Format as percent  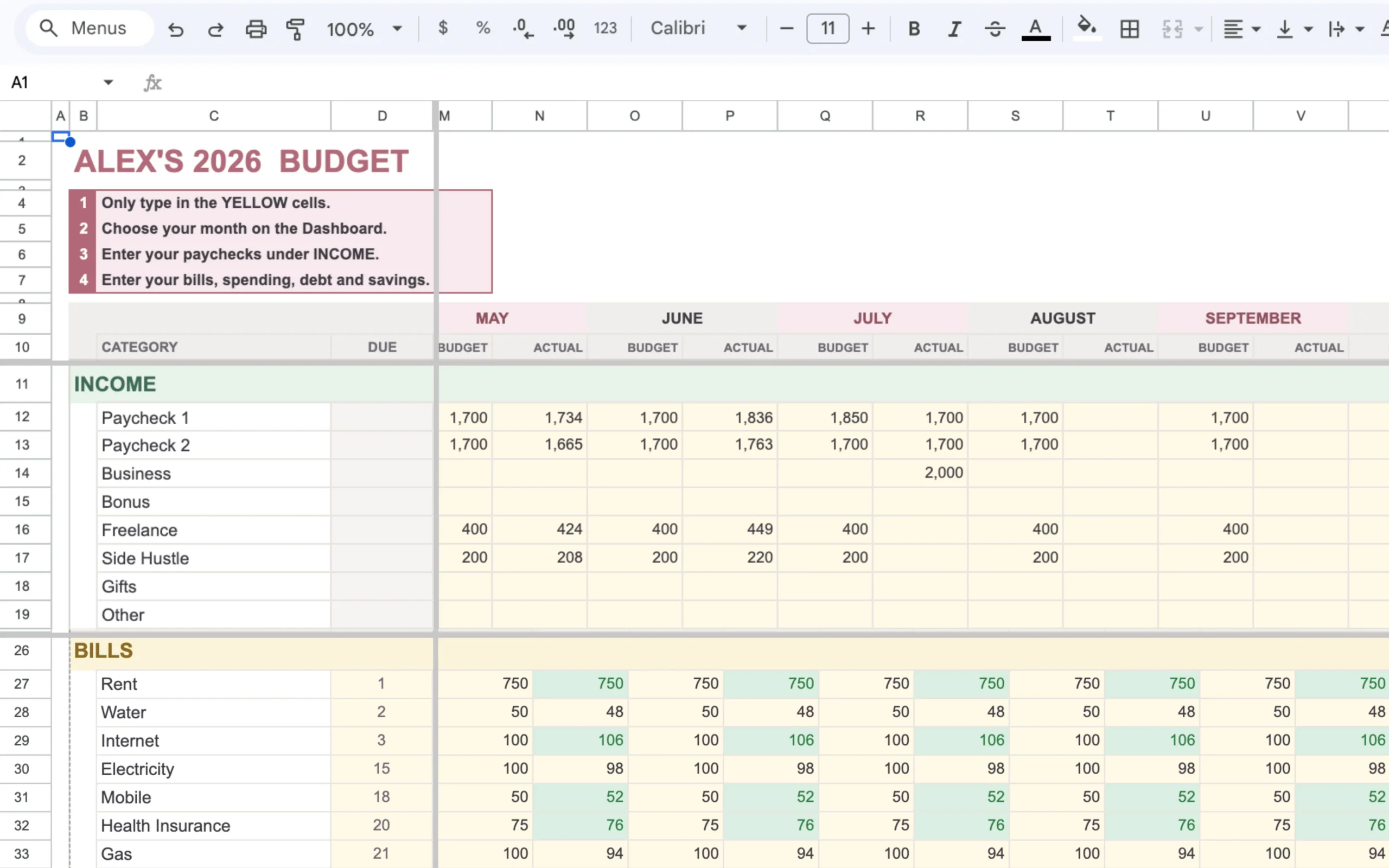point(483,28)
